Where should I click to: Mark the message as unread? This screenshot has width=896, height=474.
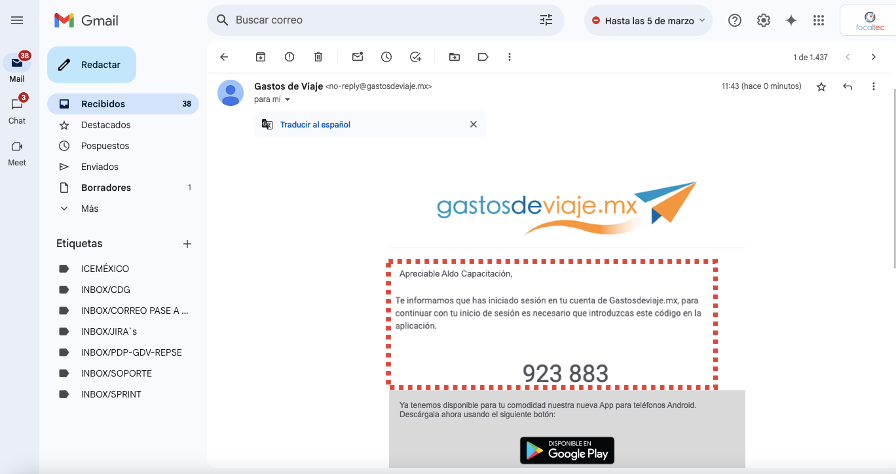[358, 57]
